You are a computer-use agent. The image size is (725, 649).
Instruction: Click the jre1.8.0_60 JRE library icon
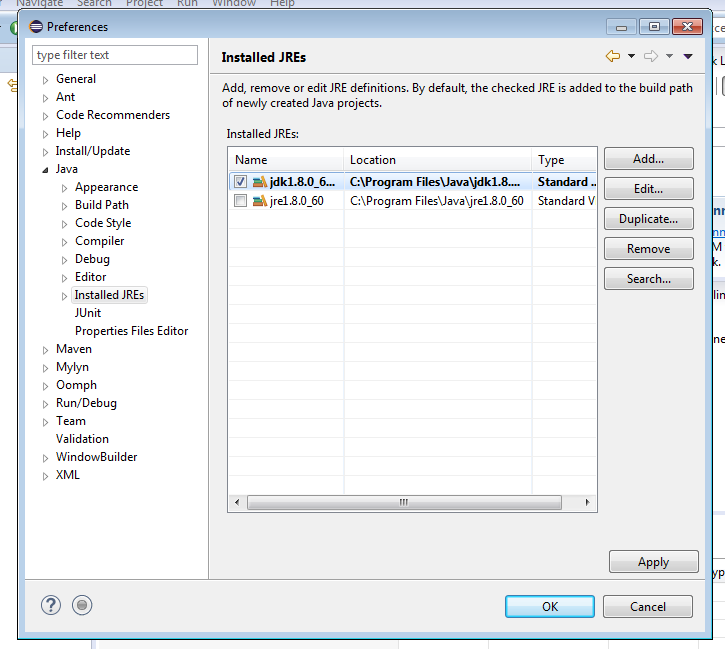click(259, 201)
